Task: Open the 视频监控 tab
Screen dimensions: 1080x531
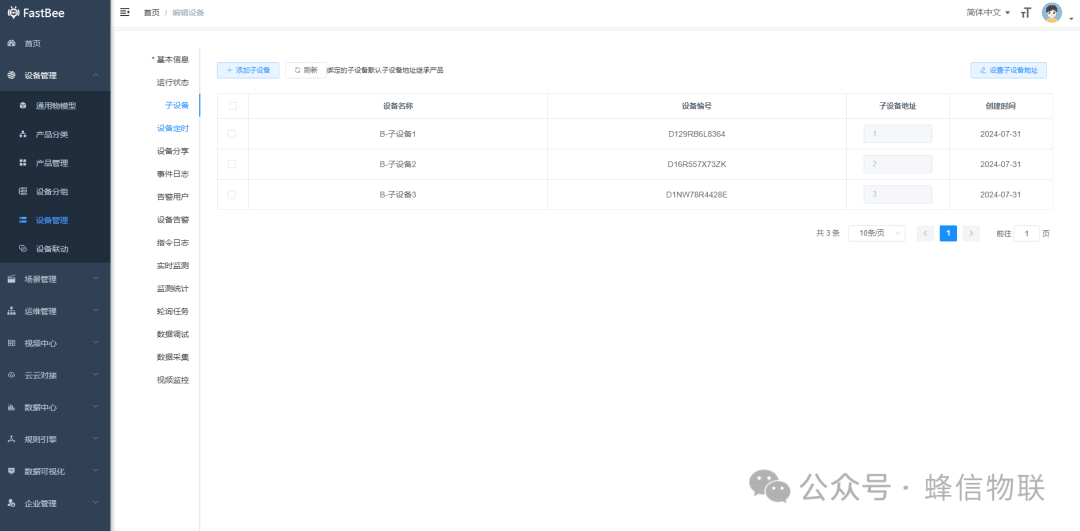Action: (172, 380)
